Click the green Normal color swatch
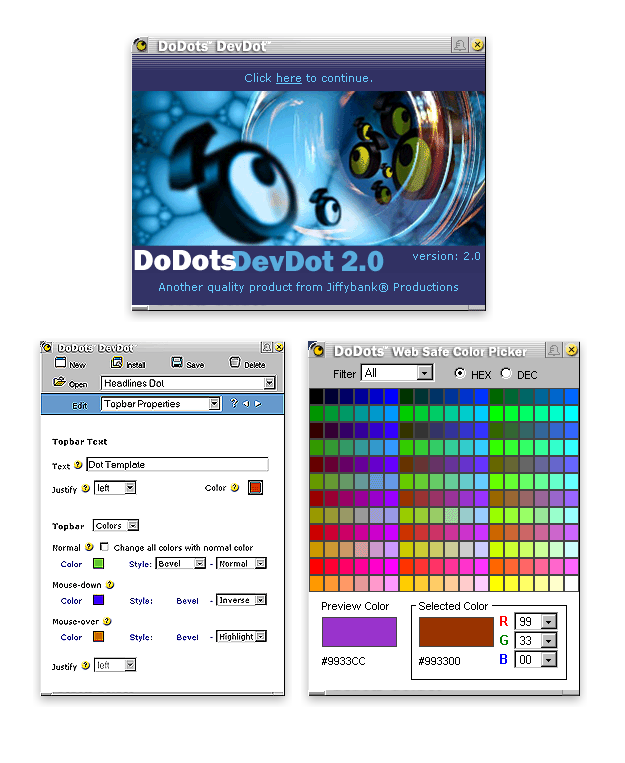 coord(98,563)
